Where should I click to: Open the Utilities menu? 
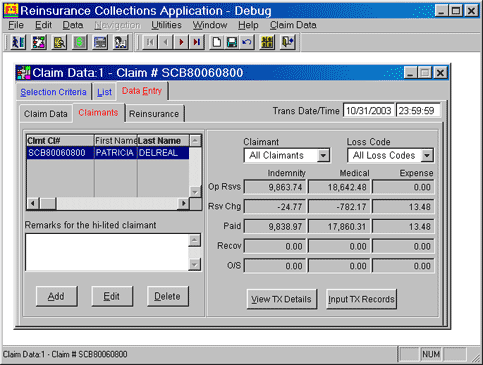click(166, 25)
